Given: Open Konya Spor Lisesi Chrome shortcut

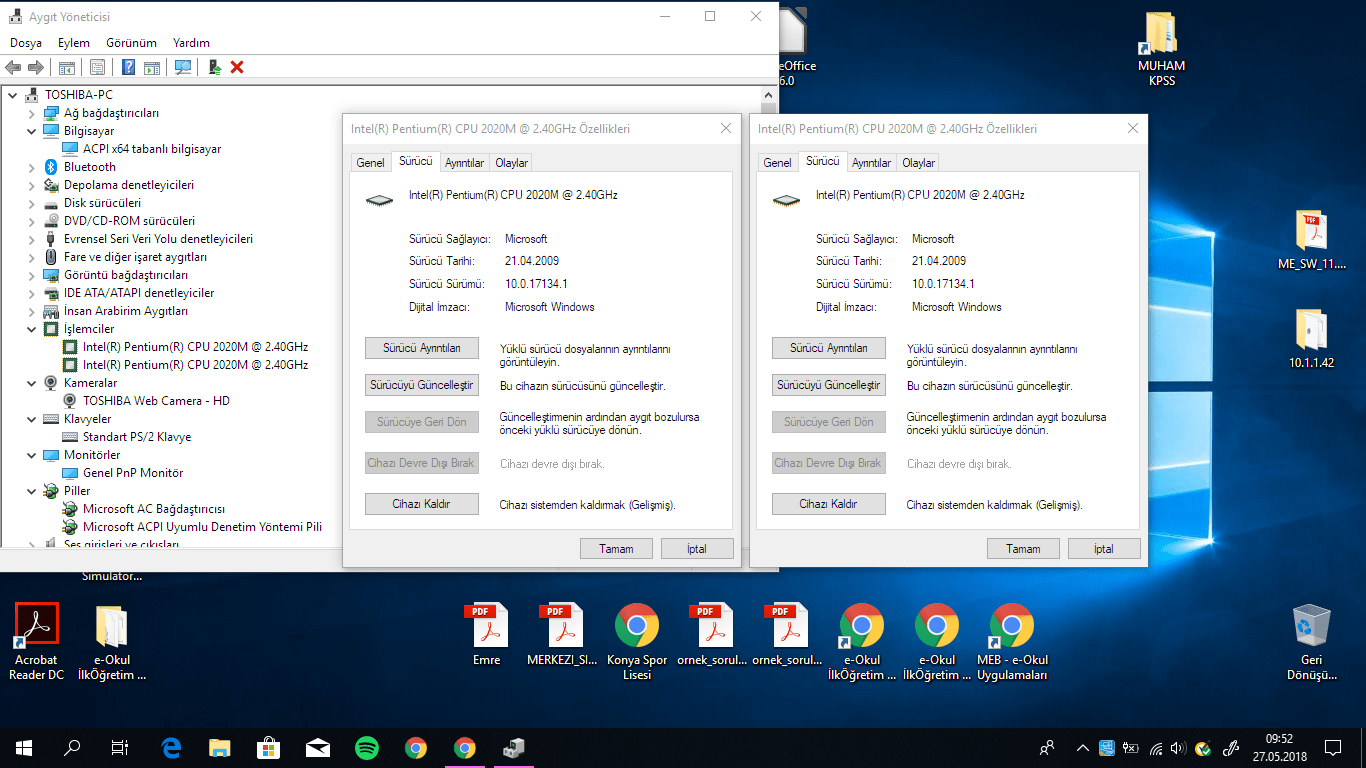Looking at the screenshot, I should click(637, 642).
